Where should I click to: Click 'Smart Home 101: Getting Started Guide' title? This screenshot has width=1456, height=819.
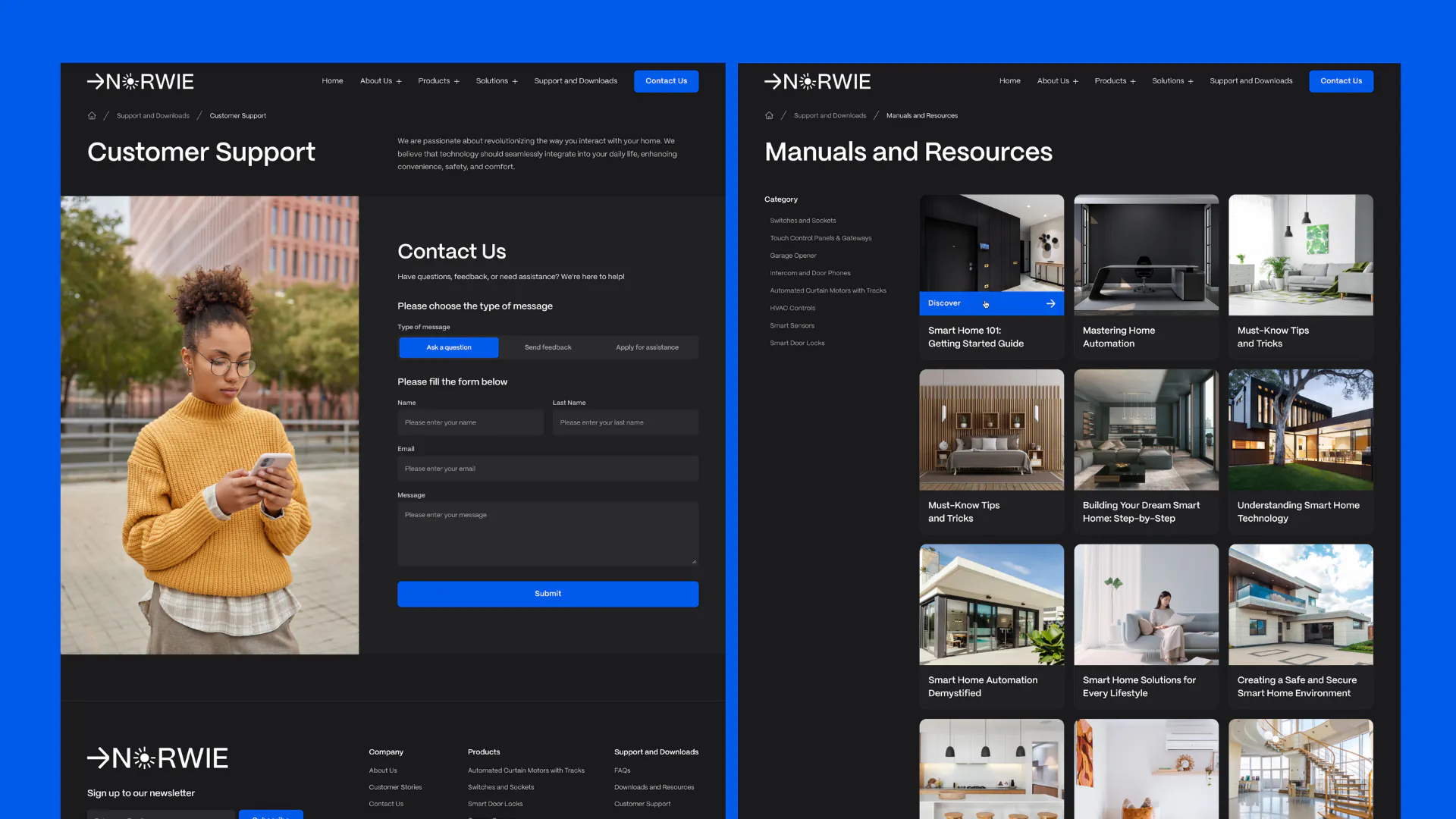click(x=975, y=337)
